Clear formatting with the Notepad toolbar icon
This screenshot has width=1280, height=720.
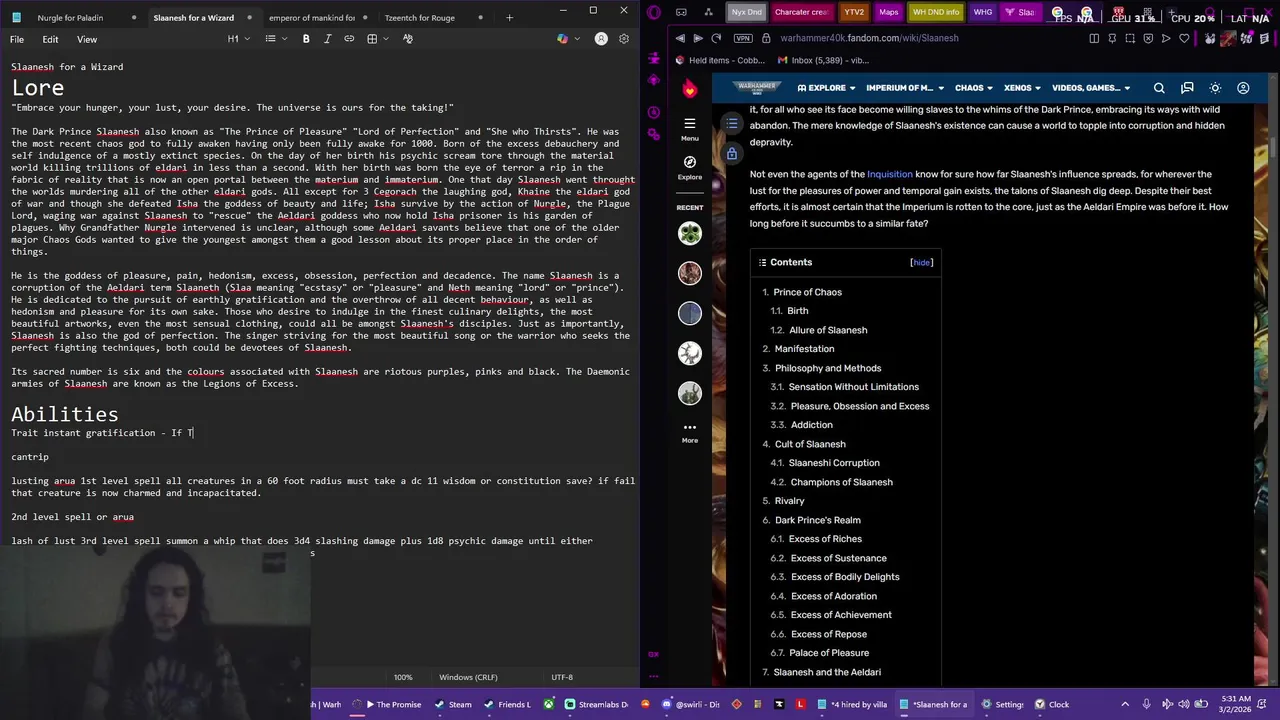tap(407, 39)
